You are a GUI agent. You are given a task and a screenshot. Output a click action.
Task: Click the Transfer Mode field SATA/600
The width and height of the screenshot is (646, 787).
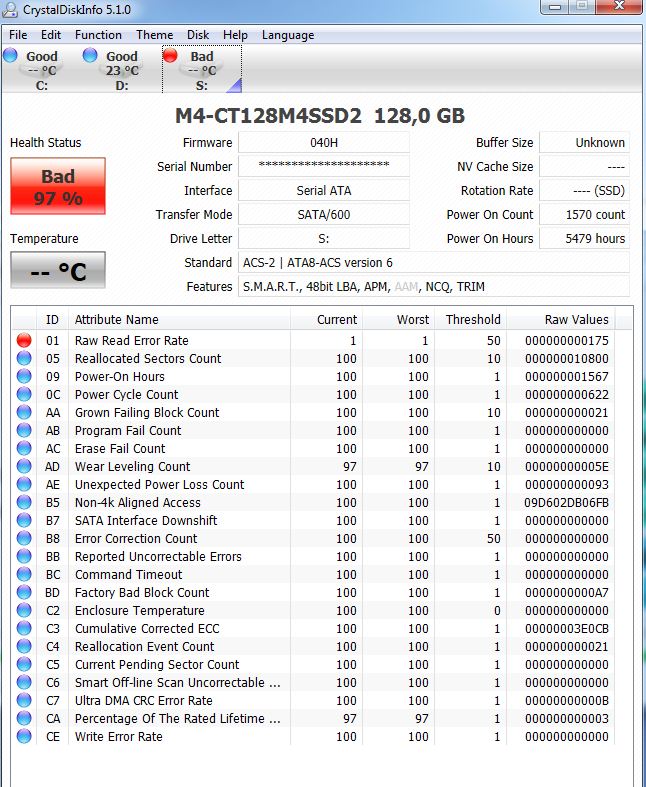324,214
